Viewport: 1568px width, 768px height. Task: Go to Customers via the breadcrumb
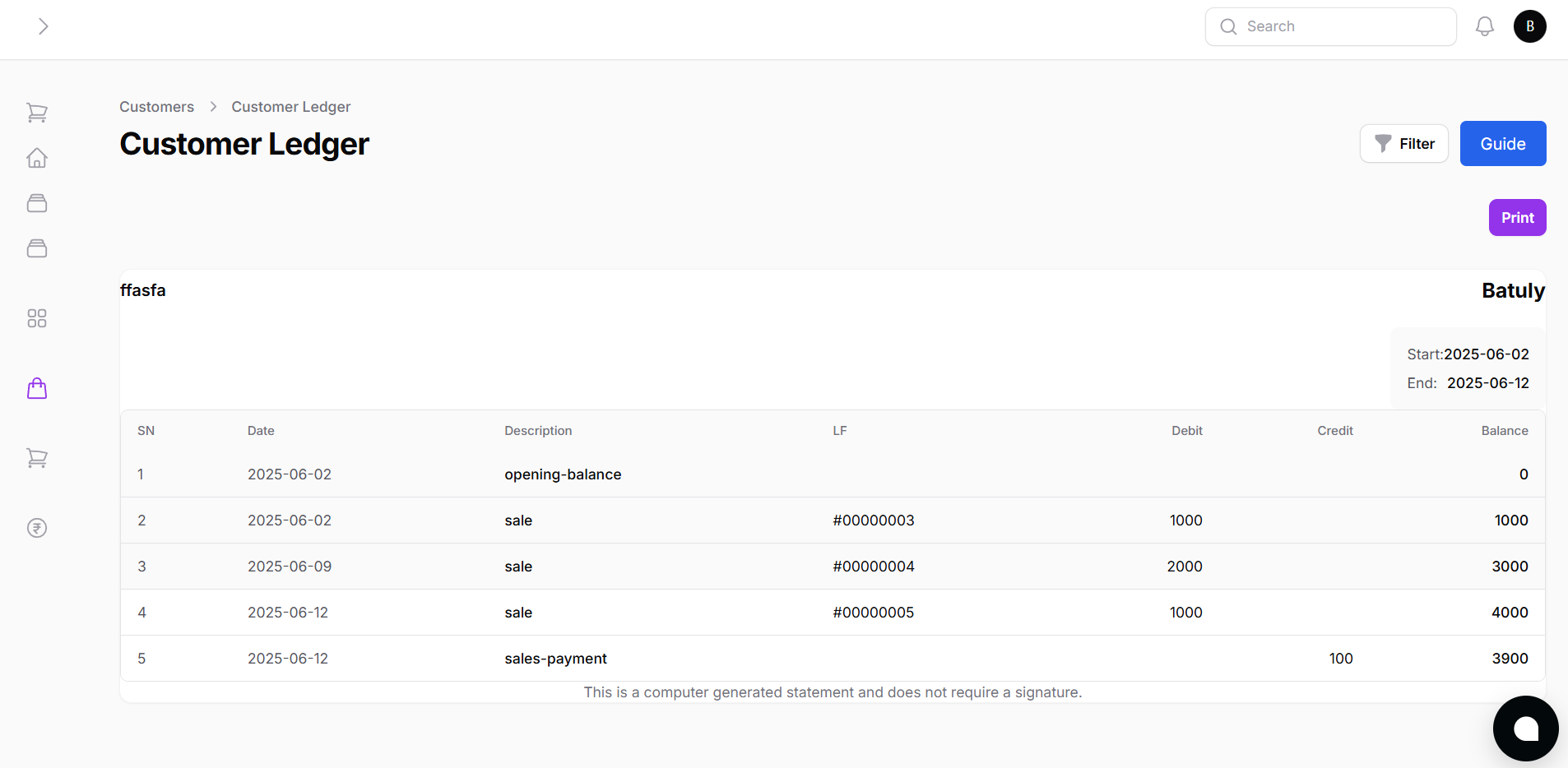[x=156, y=106]
